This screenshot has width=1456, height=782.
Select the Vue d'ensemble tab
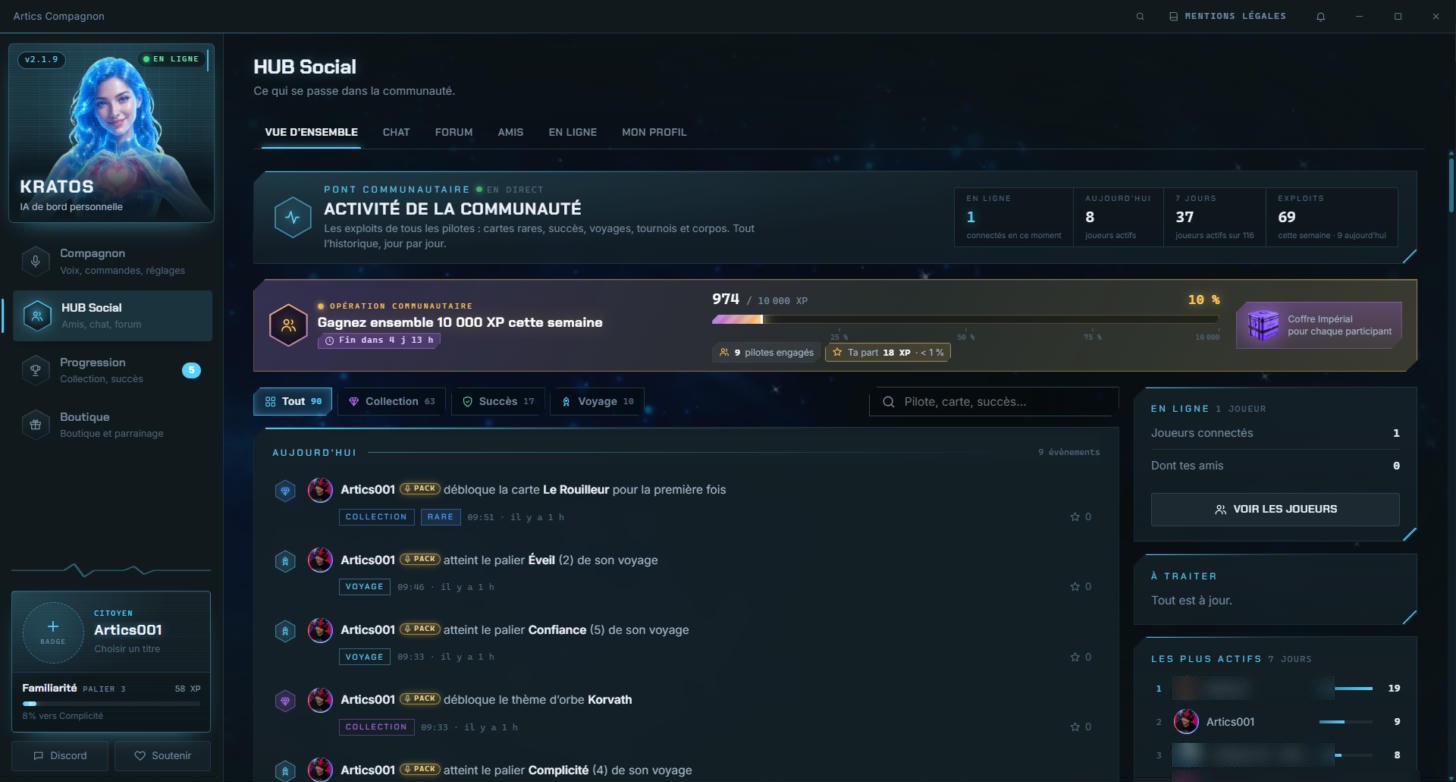point(311,132)
